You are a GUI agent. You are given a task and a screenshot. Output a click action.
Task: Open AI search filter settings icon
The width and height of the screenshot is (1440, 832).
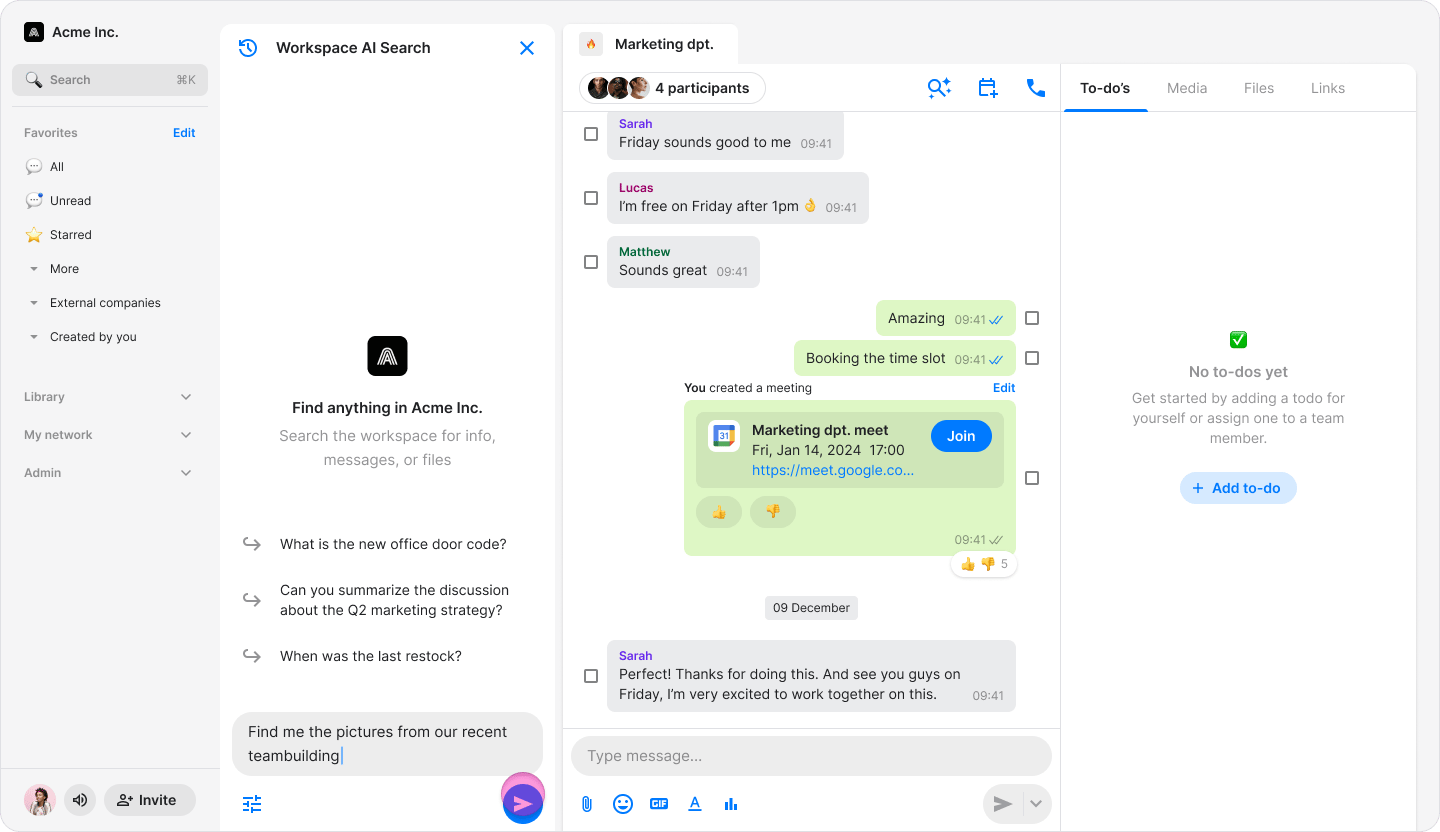[x=252, y=804]
